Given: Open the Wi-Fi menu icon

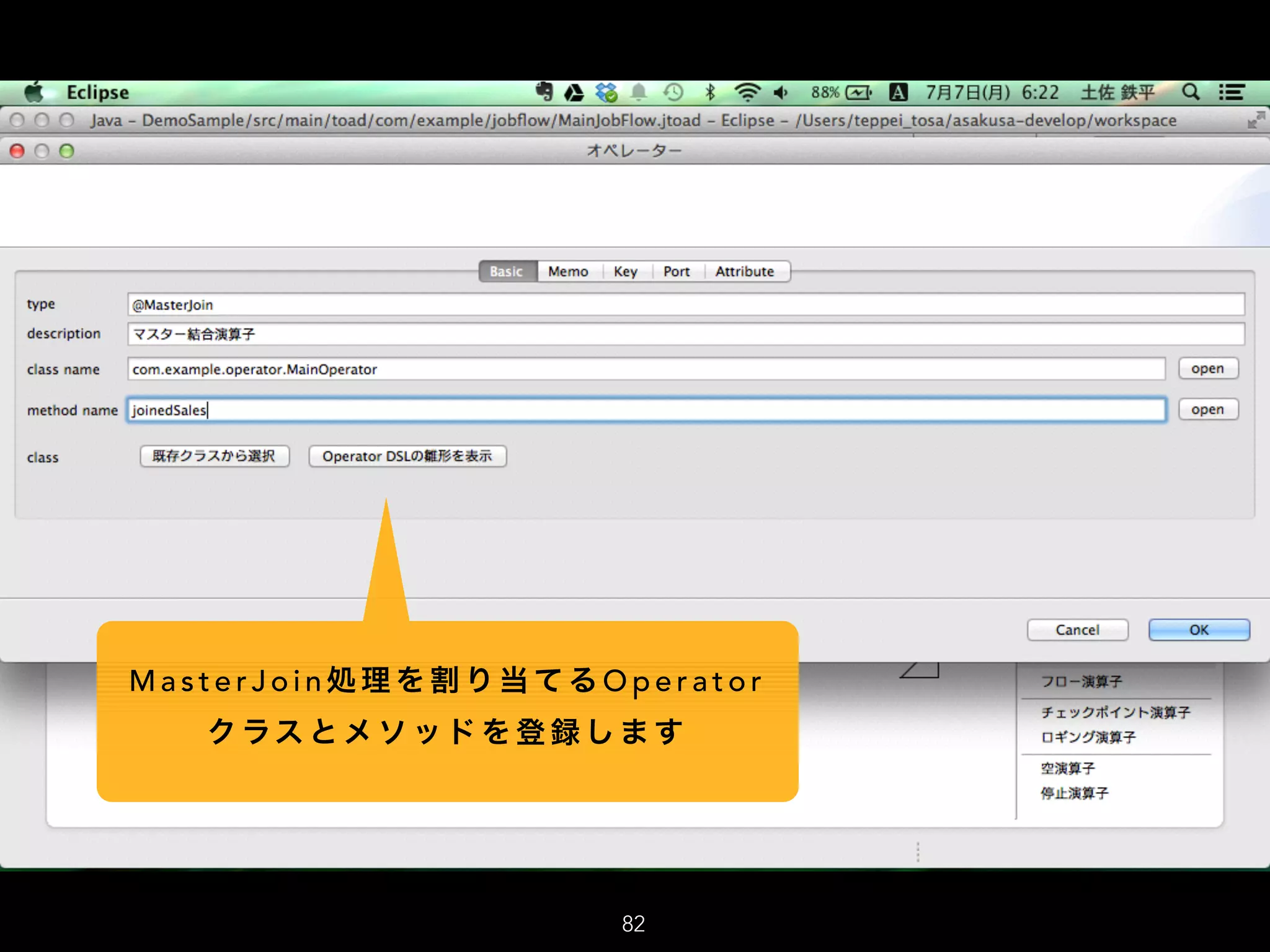Looking at the screenshot, I should (x=747, y=93).
